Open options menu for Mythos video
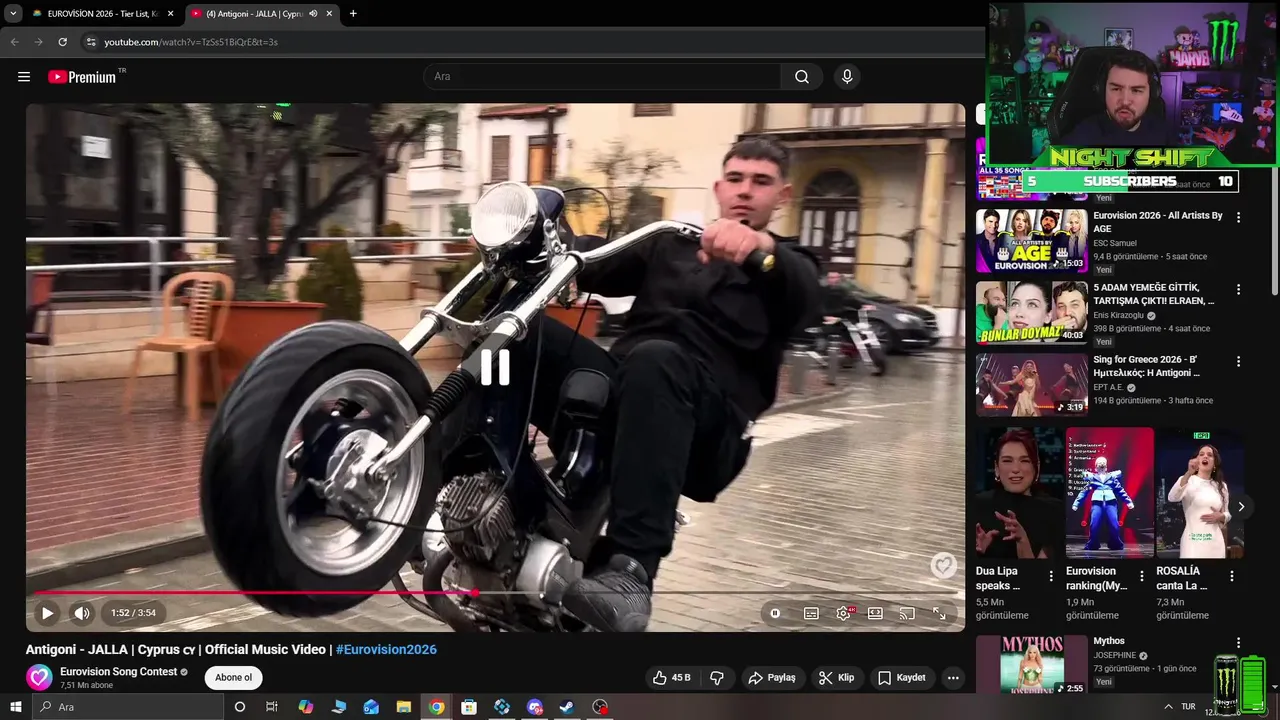 (1238, 643)
